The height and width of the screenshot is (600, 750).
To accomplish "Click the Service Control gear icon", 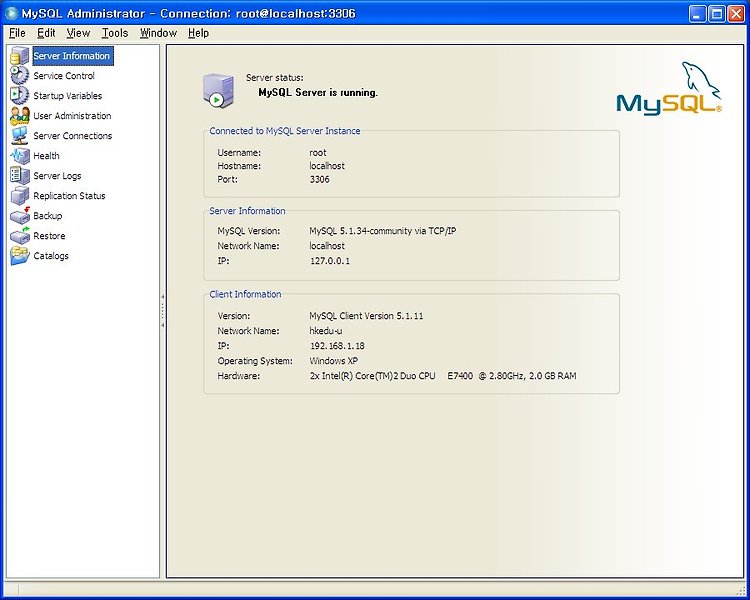I will [x=20, y=76].
